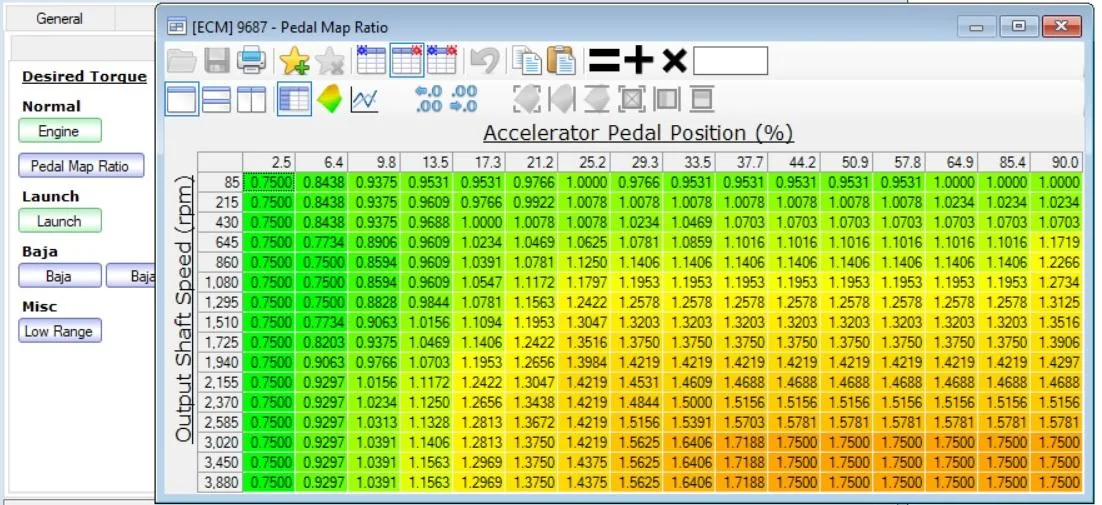The height and width of the screenshot is (505, 1102).
Task: Click table icon with blue and red markers
Action: (442, 60)
